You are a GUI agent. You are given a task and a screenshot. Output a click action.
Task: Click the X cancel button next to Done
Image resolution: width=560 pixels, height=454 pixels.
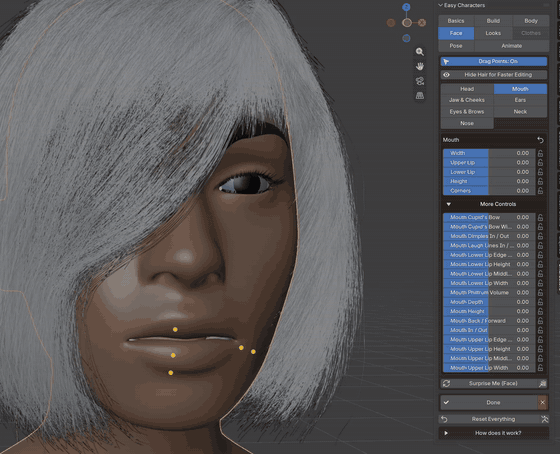pyautogui.click(x=542, y=403)
